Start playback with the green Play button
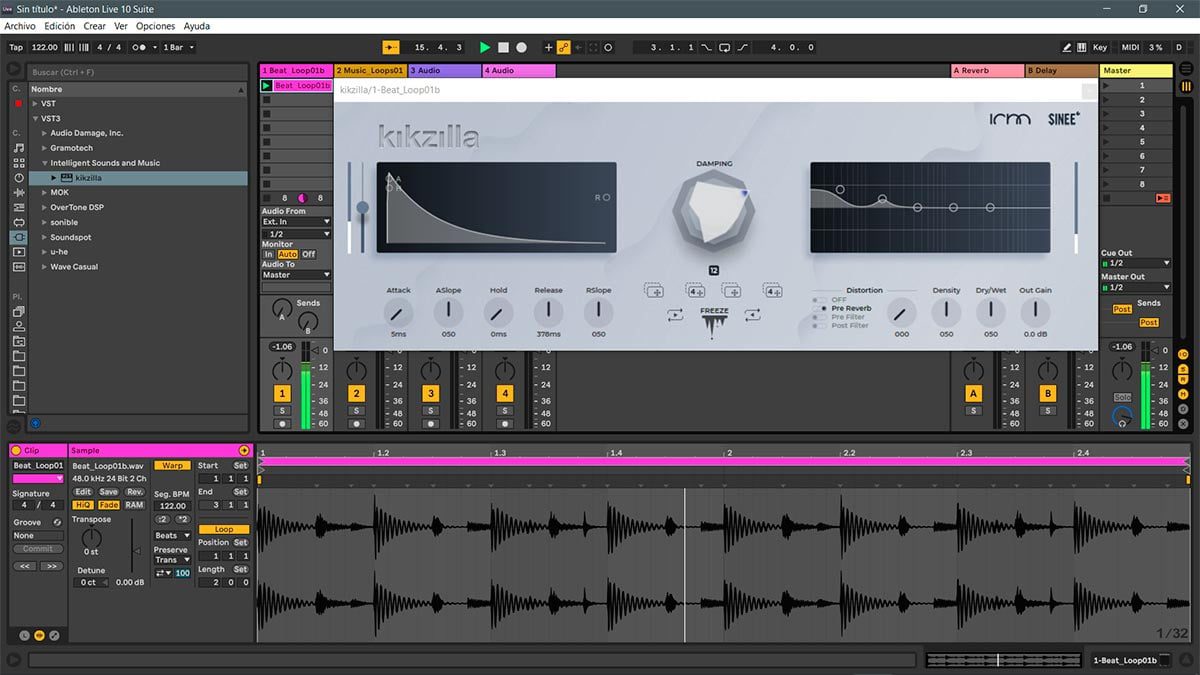 [x=485, y=47]
